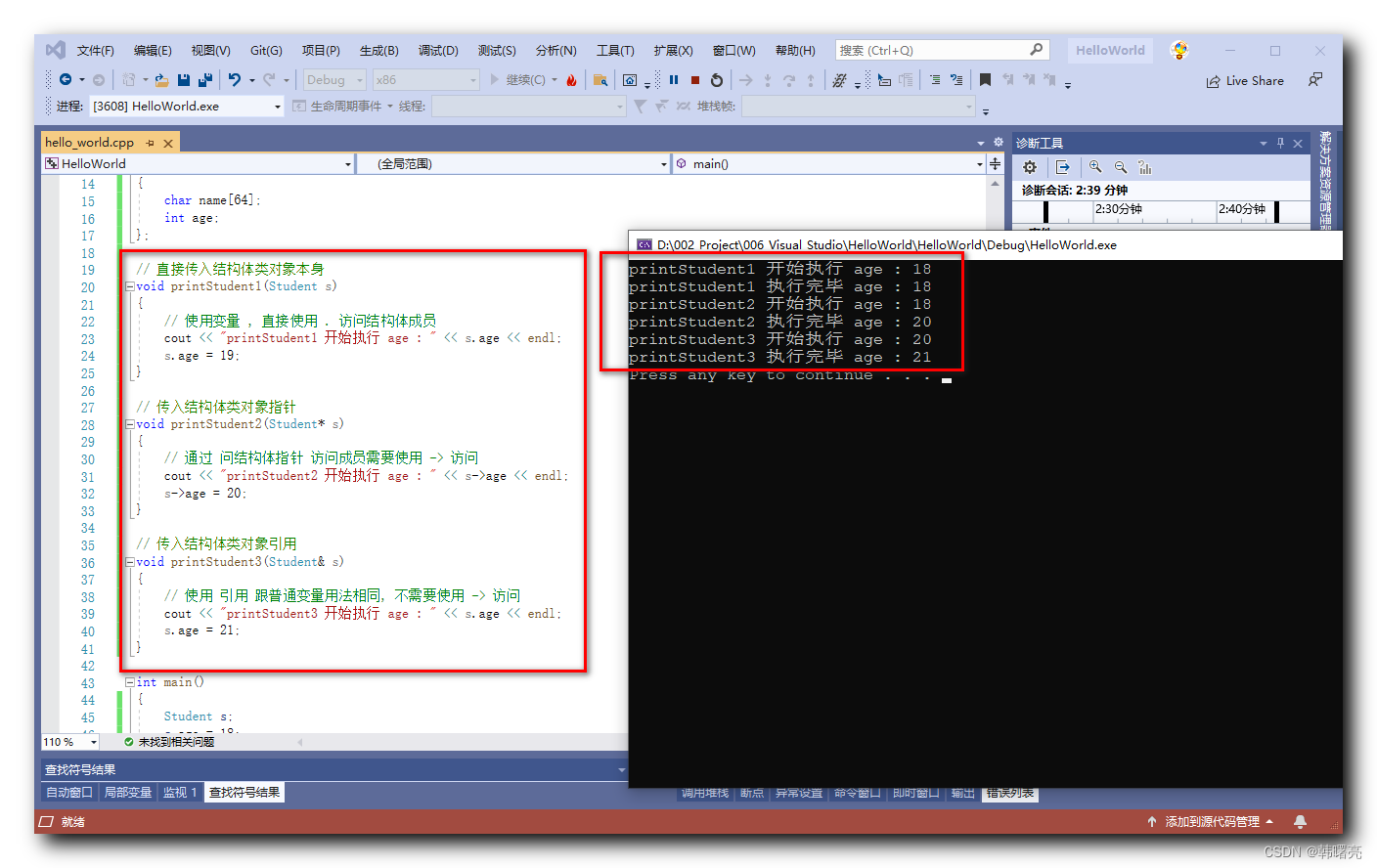Click 添加到源代码管理 in status bar
This screenshot has width=1377, height=868.
1211,822
